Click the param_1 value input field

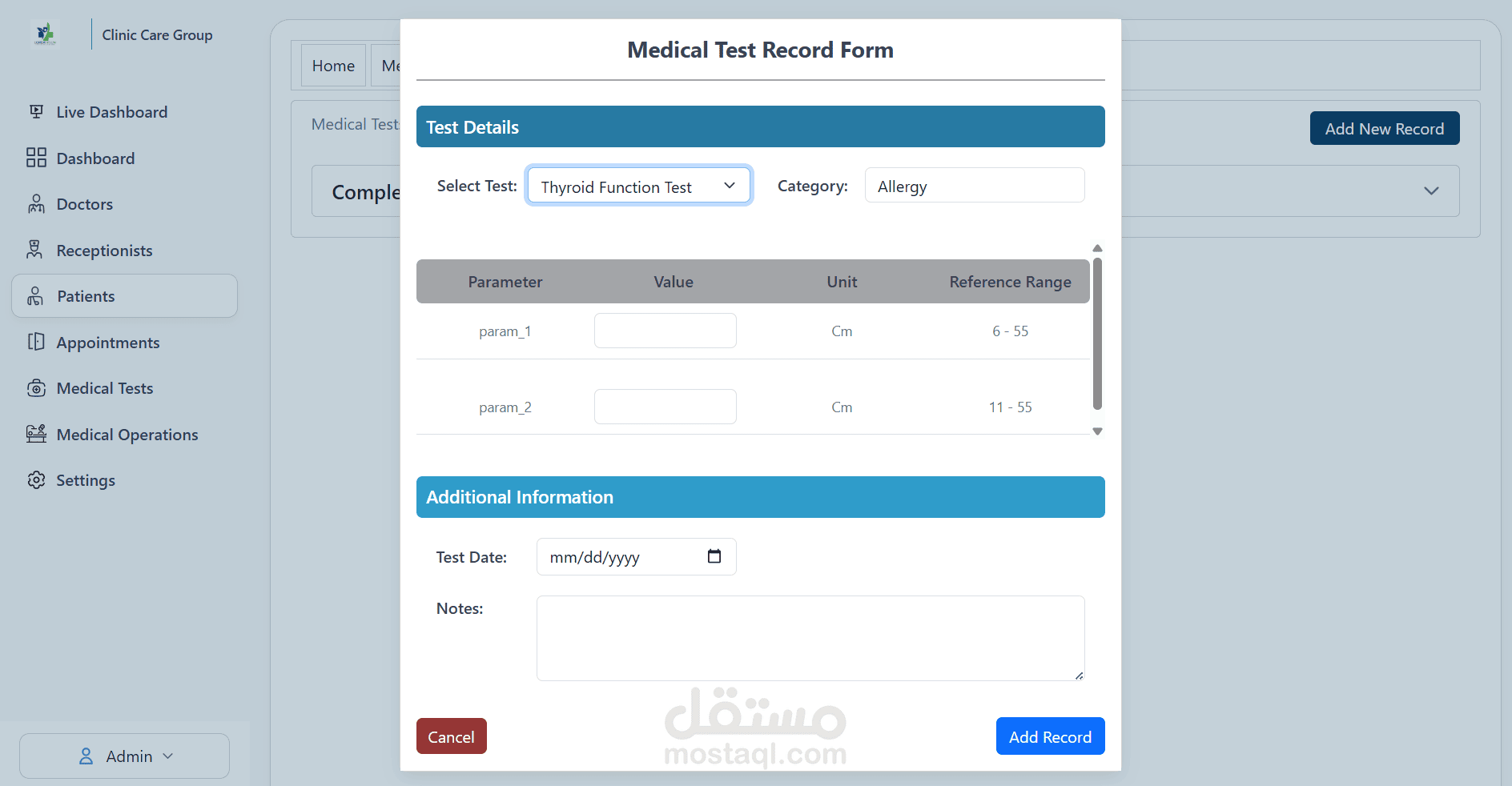665,331
